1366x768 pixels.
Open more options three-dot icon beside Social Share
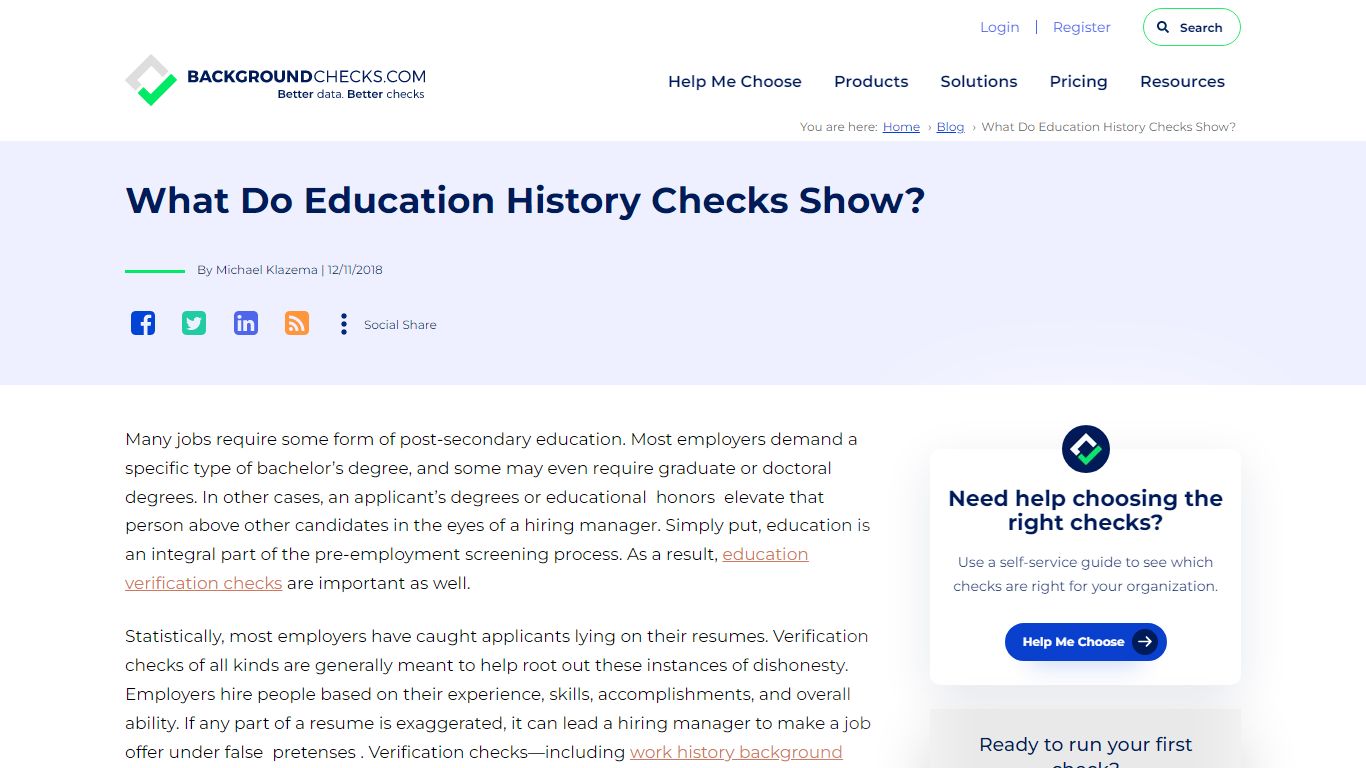(x=344, y=324)
